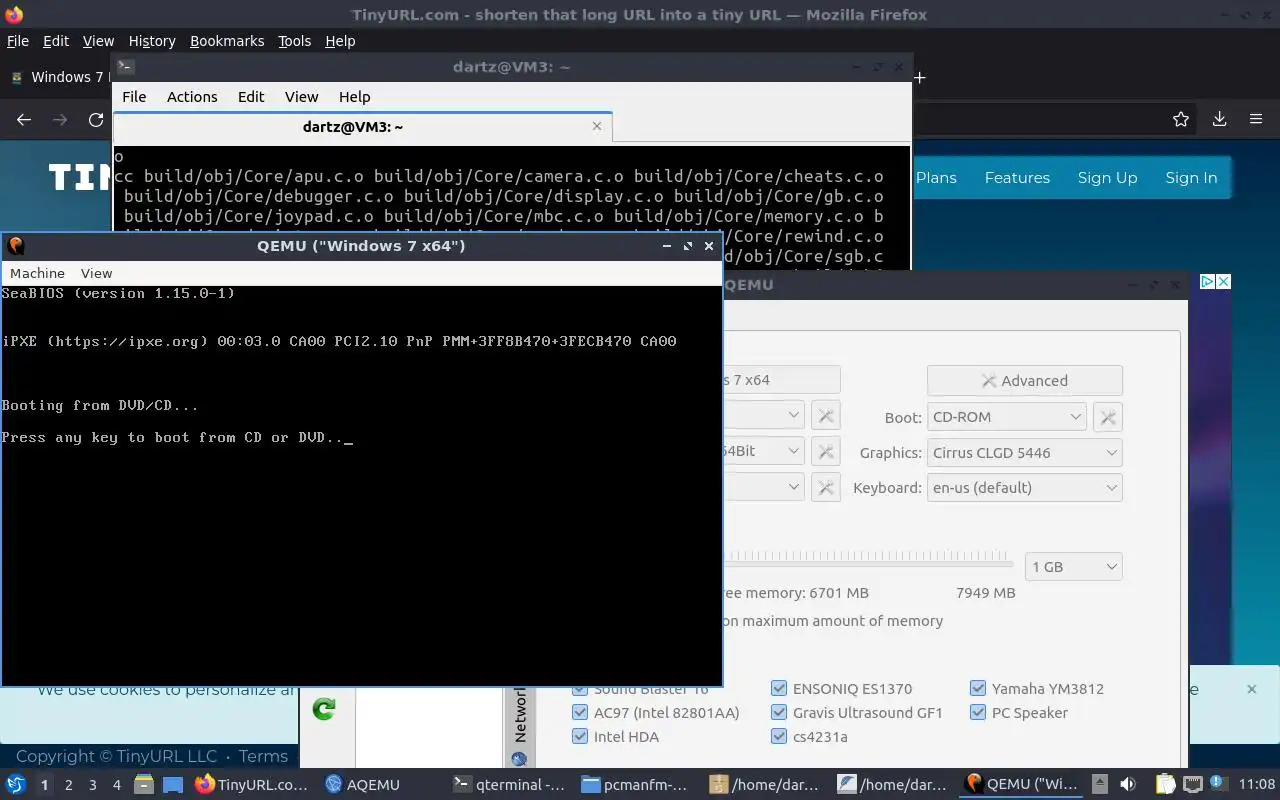Viewport: 1280px width, 800px height.
Task: Open Firefox hamburger application menu
Action: pos(1256,120)
